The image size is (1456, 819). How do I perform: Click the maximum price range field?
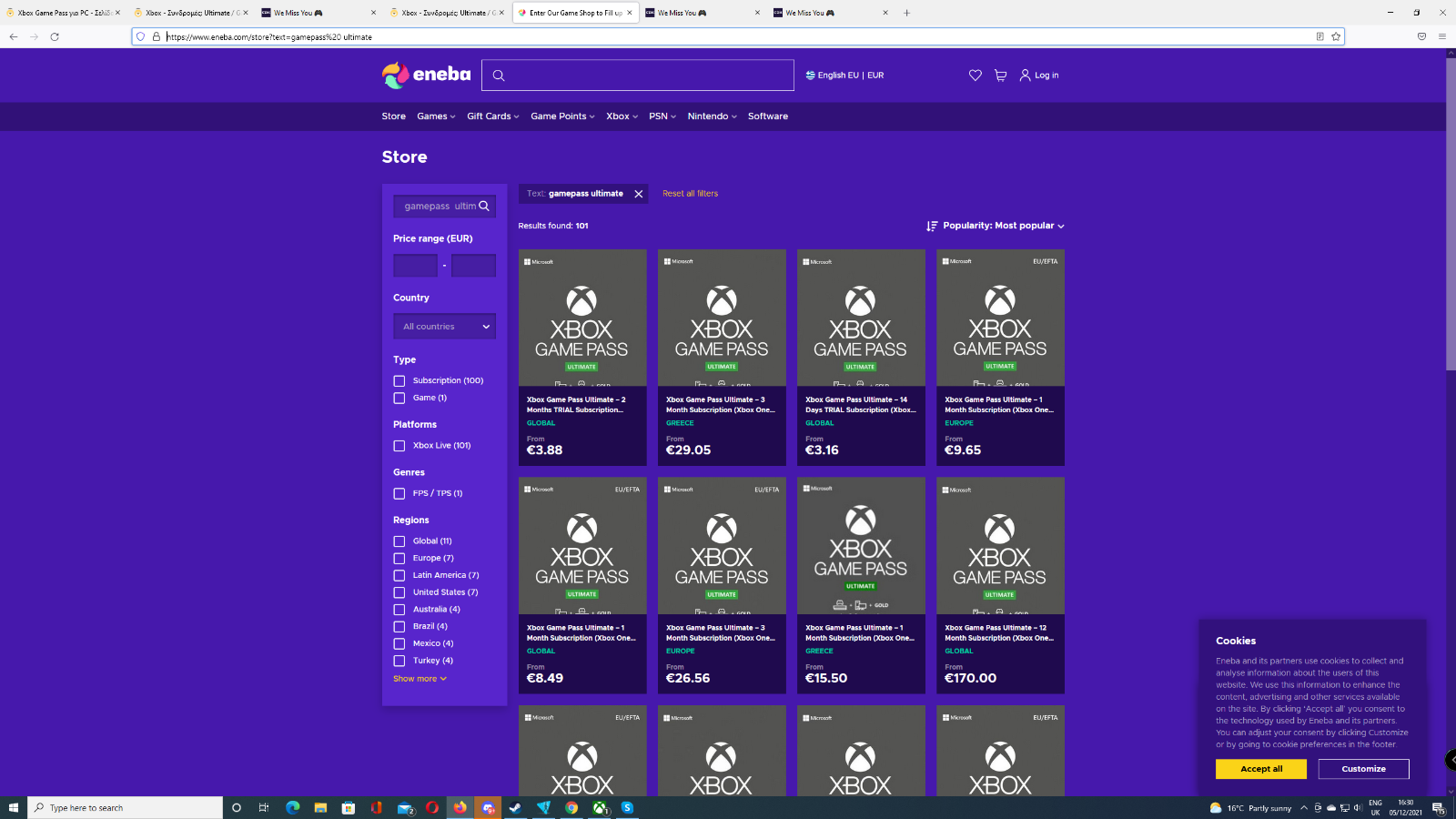click(473, 266)
